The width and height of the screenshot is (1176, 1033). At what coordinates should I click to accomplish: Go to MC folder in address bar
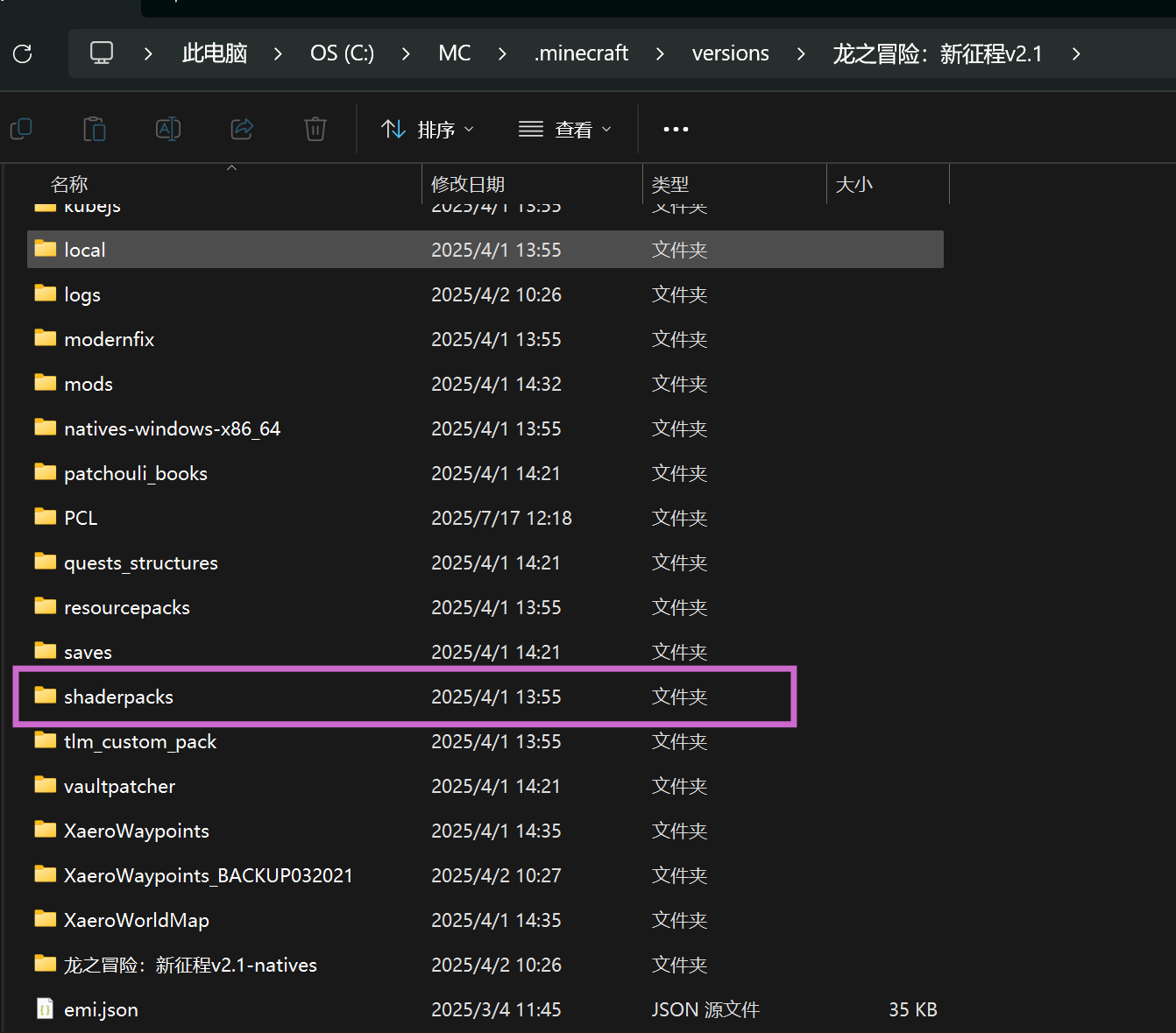pos(455,53)
